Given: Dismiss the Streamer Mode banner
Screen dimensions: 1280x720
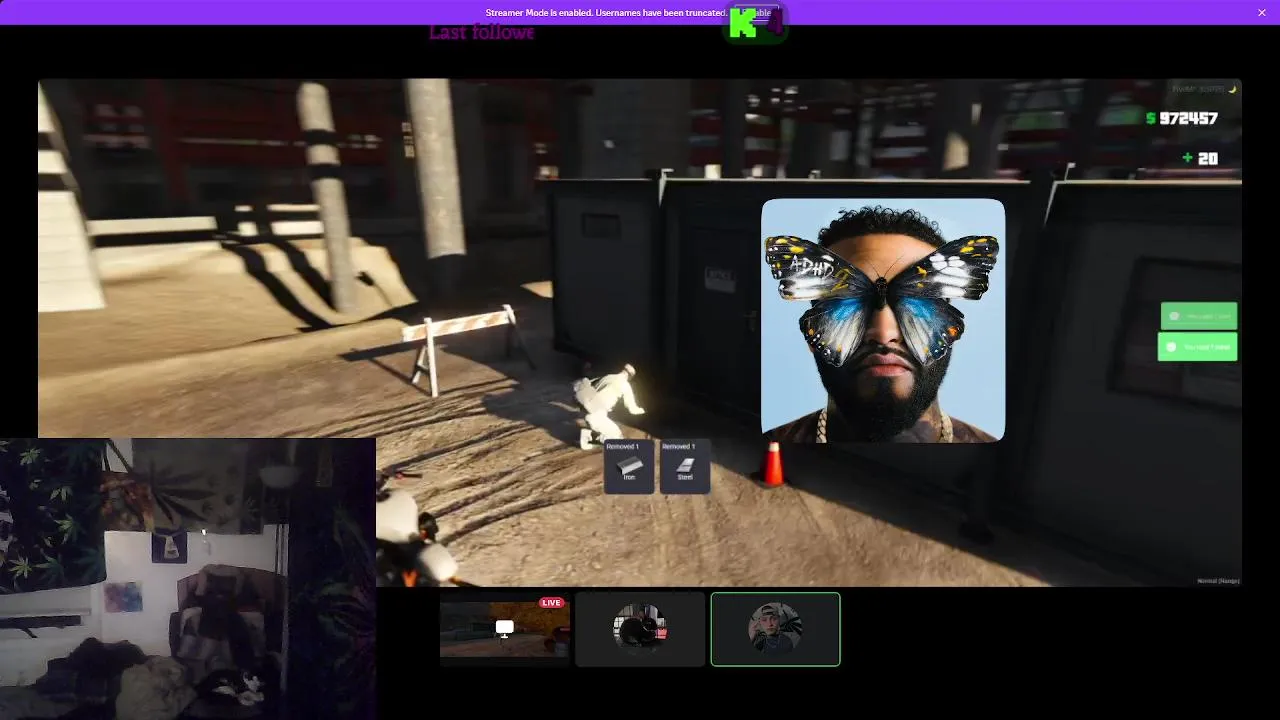Looking at the screenshot, I should (1262, 12).
